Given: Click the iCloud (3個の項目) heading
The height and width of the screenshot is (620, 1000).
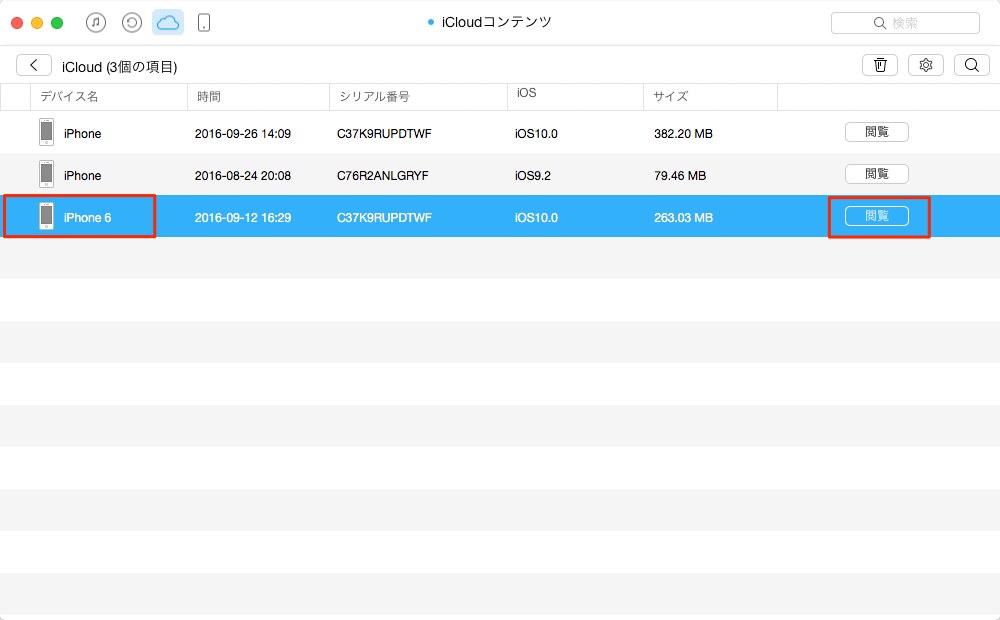Looking at the screenshot, I should point(119,67).
